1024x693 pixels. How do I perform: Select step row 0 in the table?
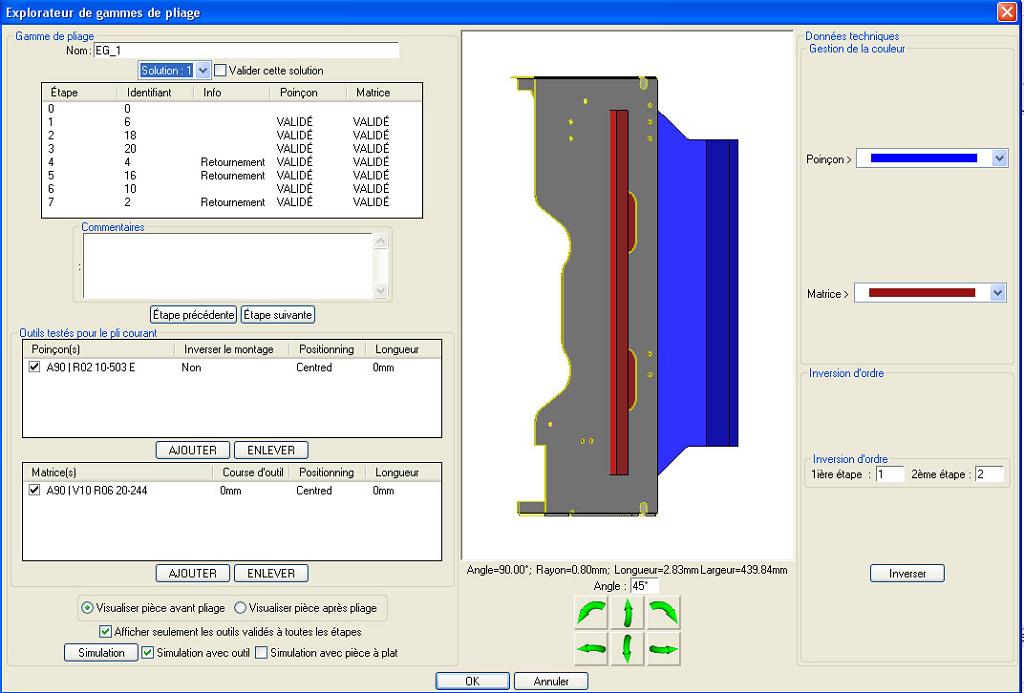click(x=232, y=108)
